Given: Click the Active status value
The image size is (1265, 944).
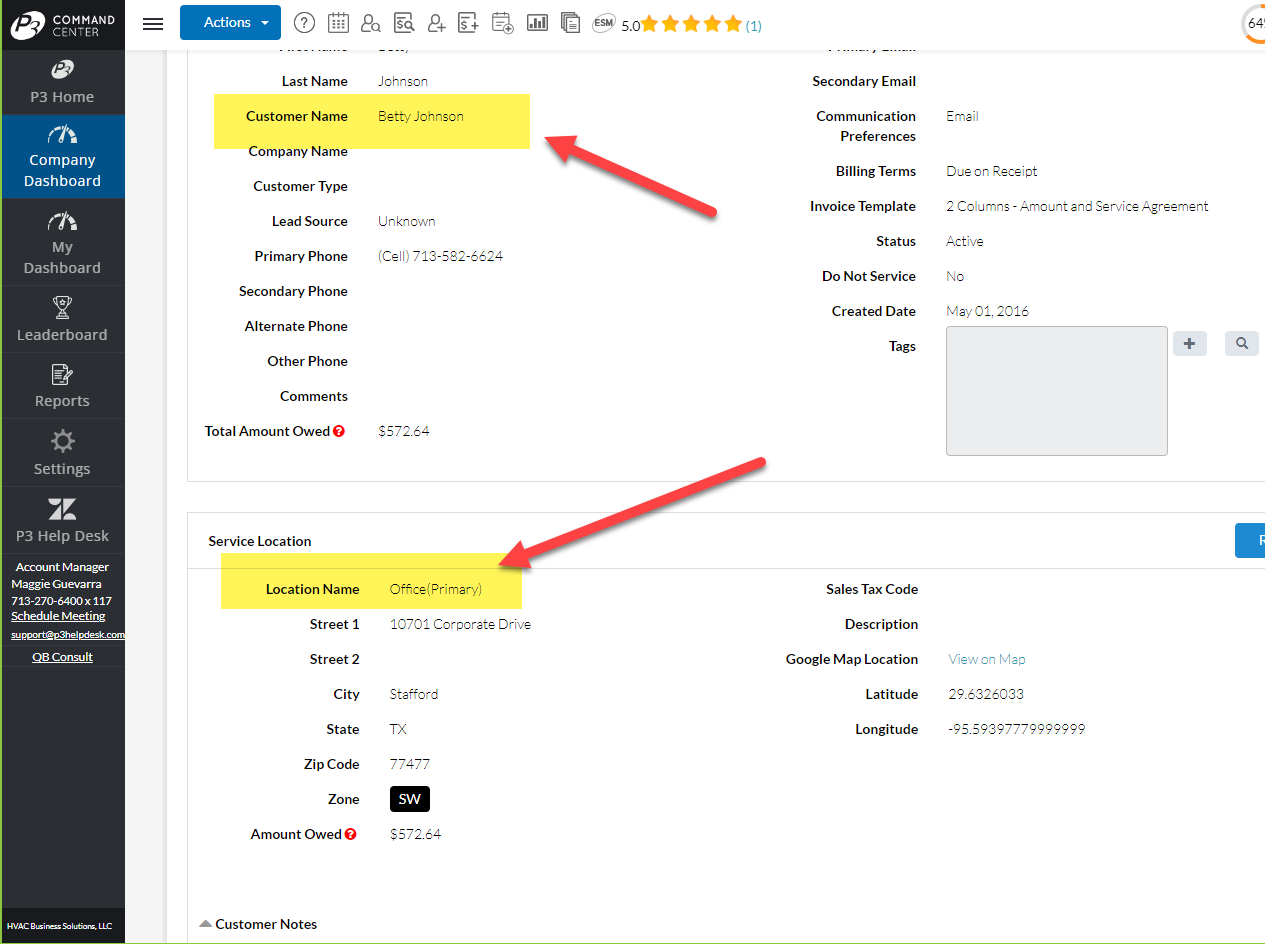Looking at the screenshot, I should pos(965,241).
